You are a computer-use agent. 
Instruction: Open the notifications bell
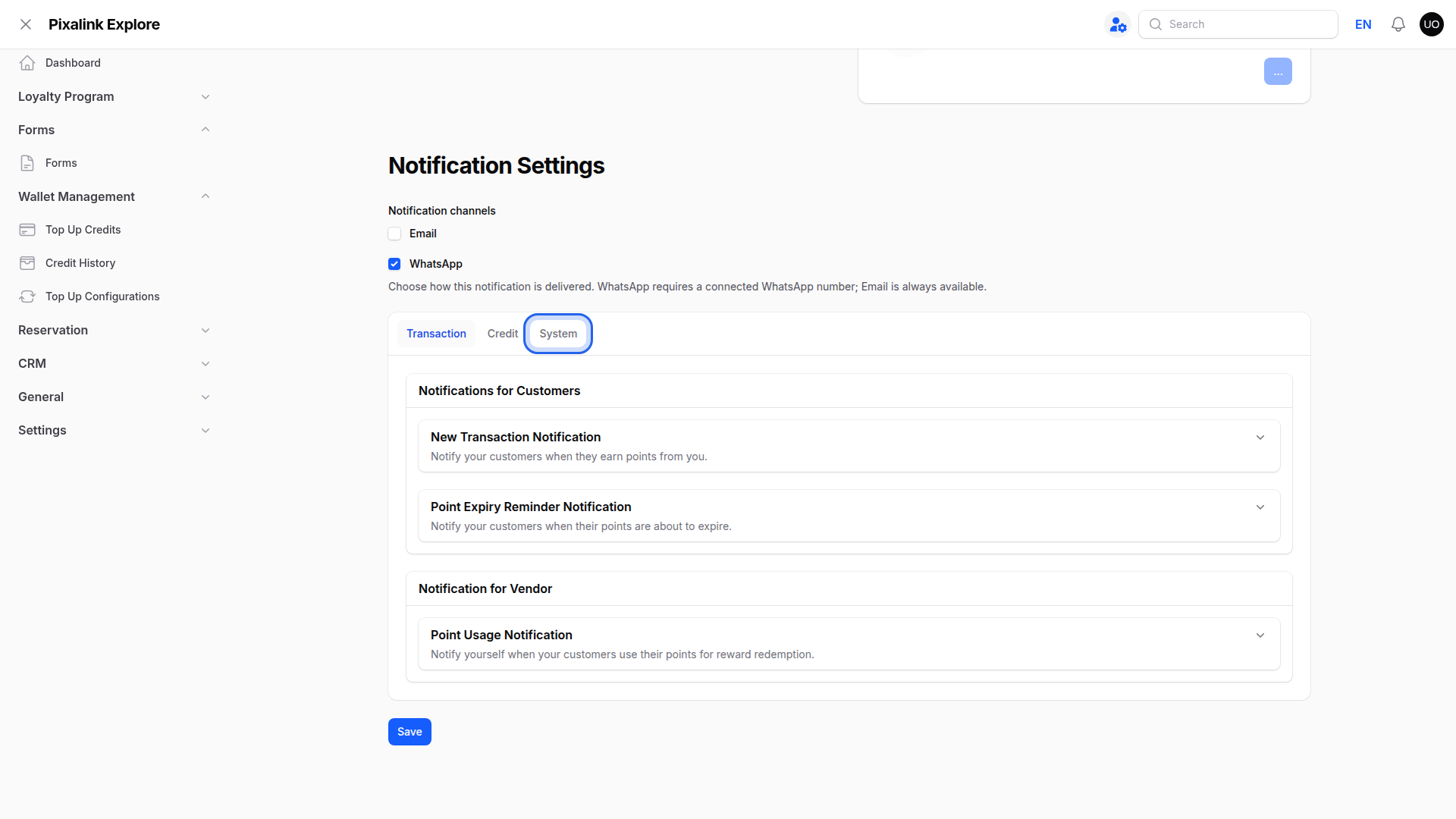click(1398, 24)
